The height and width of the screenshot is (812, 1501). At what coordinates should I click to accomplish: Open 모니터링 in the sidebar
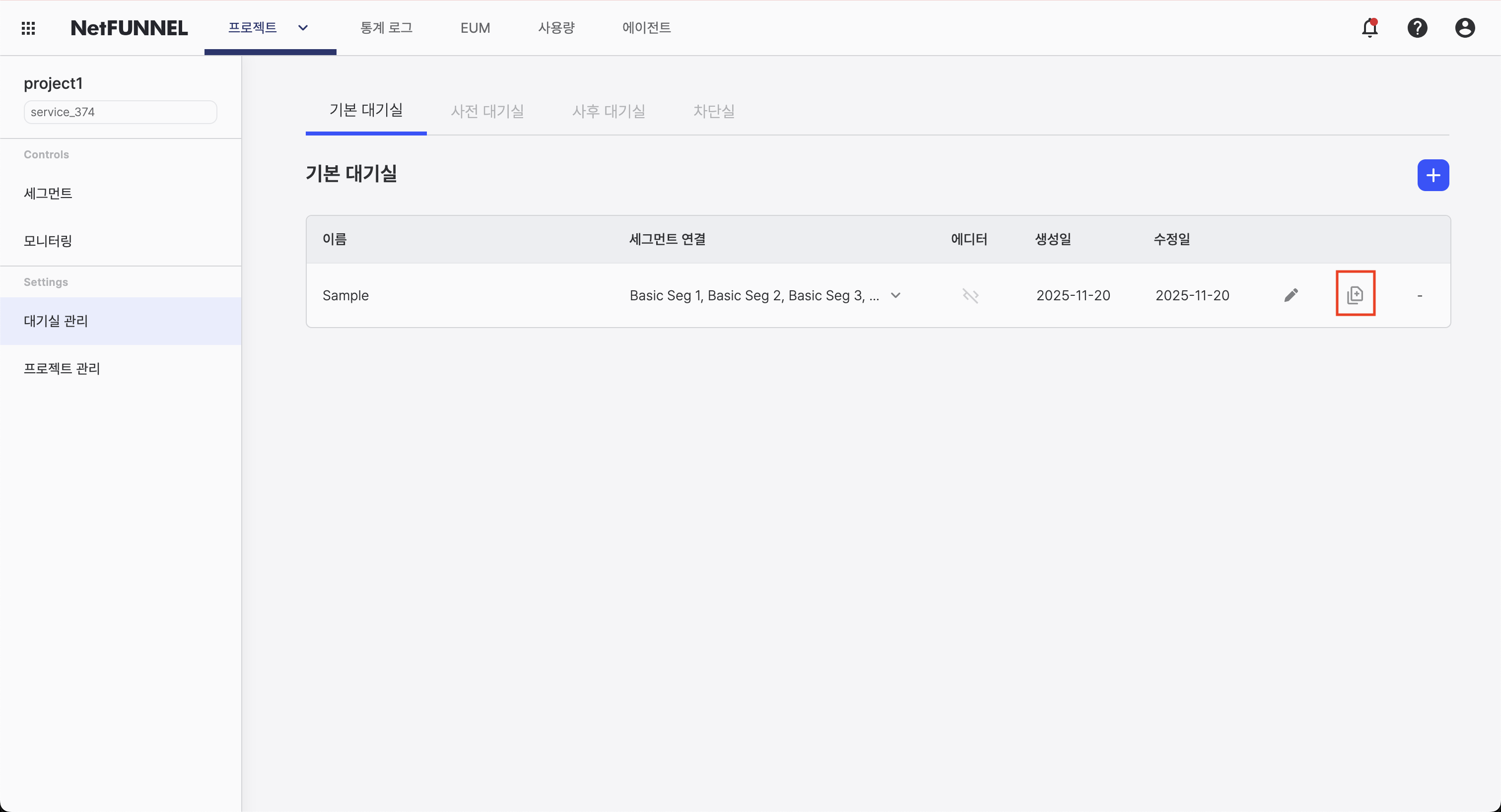[x=48, y=241]
